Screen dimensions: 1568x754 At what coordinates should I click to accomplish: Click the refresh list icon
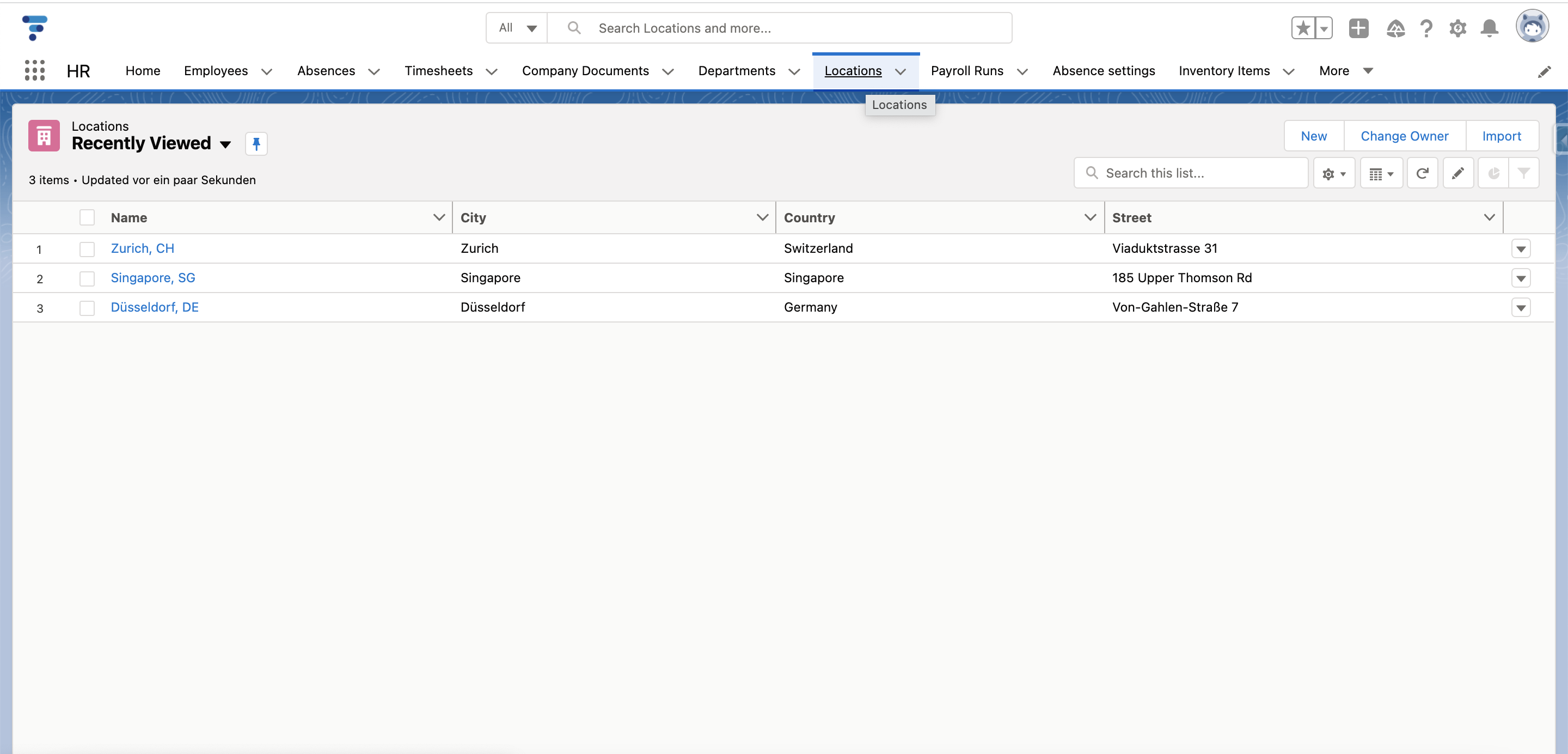coord(1422,174)
